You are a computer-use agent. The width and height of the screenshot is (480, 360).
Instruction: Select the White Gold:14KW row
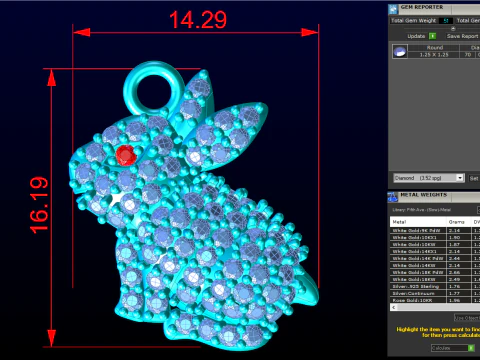[435, 265]
